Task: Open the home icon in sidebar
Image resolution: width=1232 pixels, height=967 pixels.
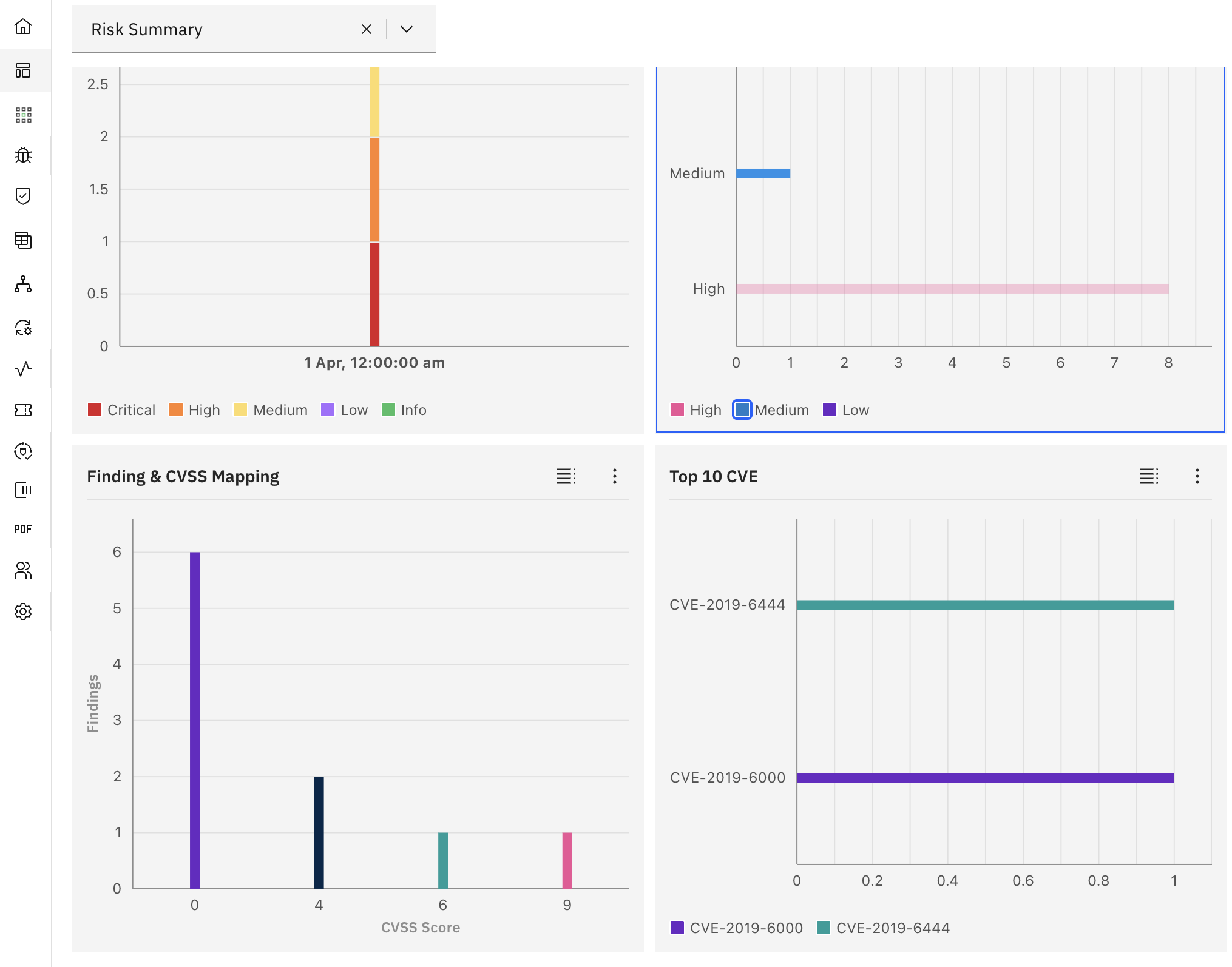Action: tap(23, 27)
